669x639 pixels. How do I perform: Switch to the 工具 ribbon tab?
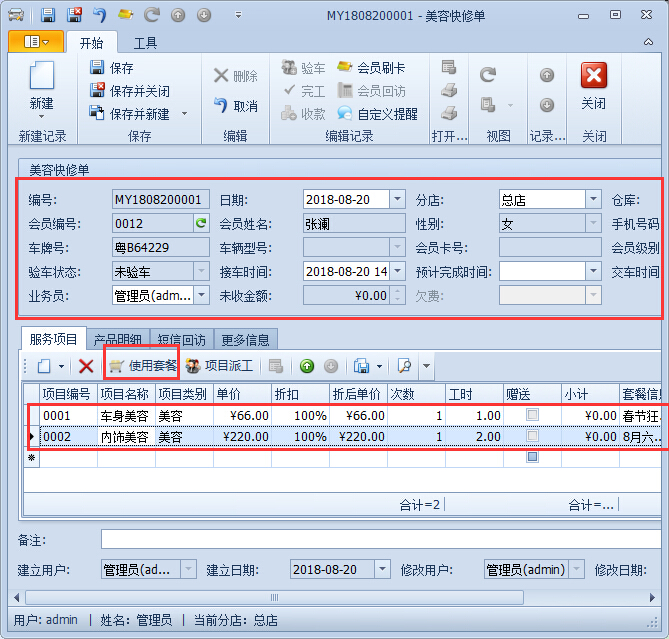pos(145,43)
